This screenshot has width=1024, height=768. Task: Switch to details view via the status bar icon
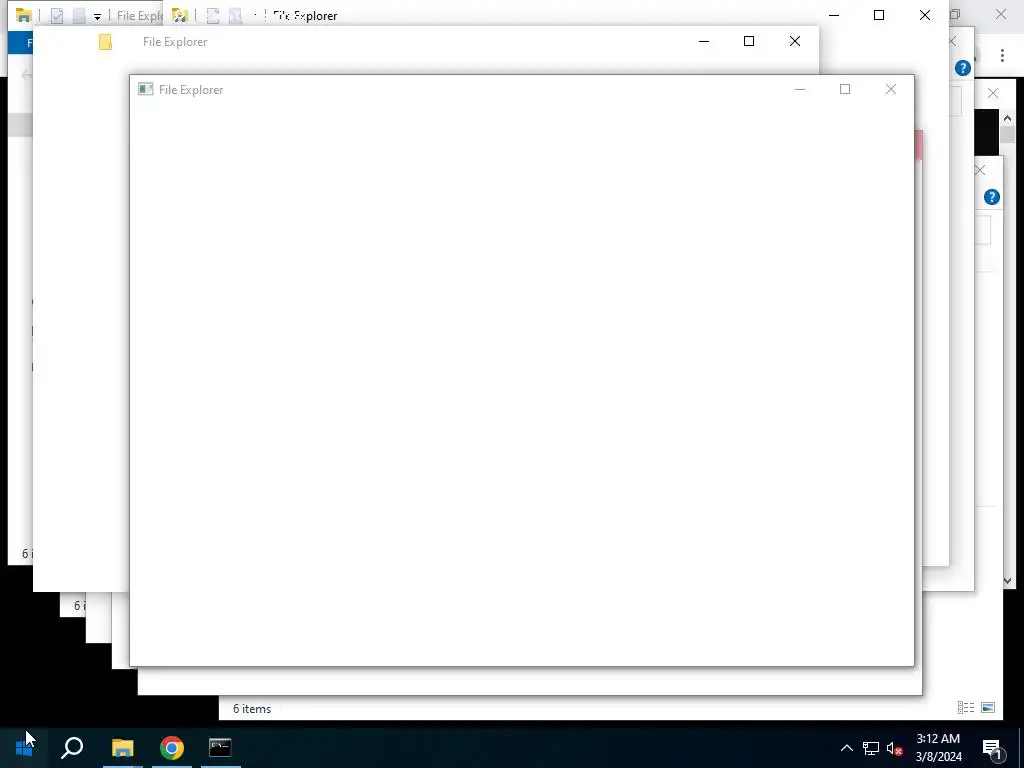point(966,708)
